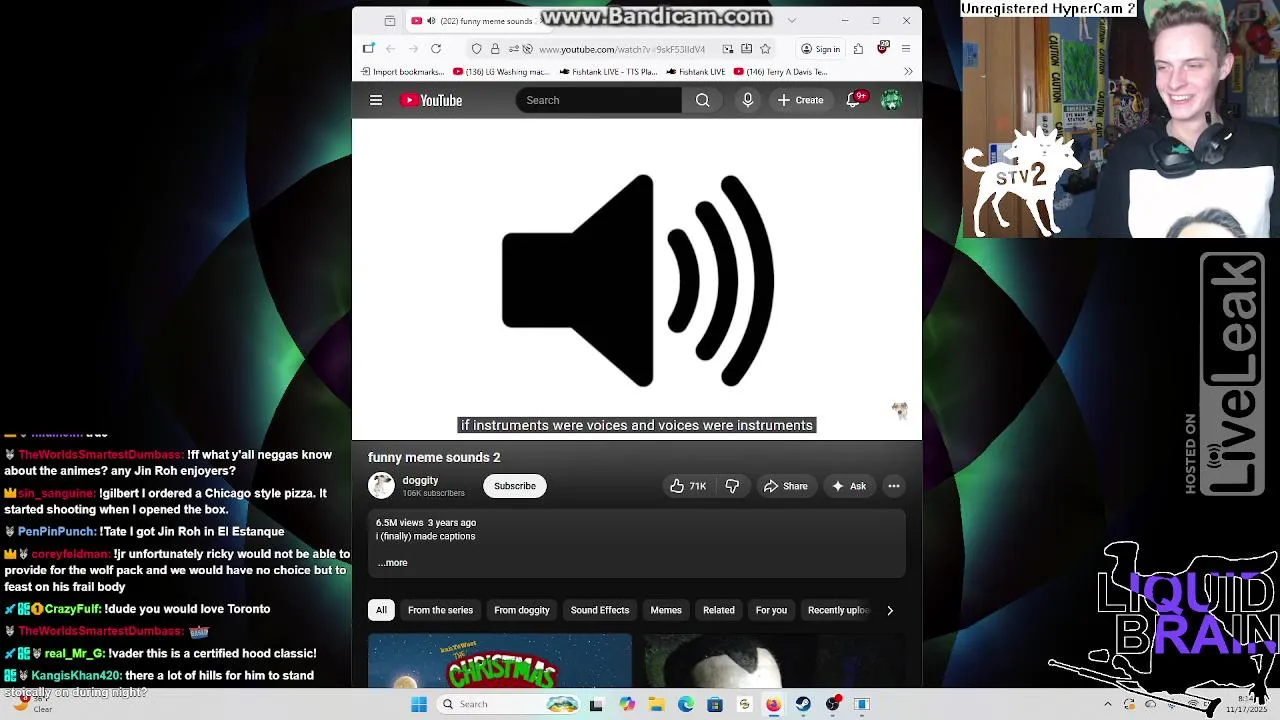Open new tab icon left of back arrow
1280x720 pixels.
tap(368, 48)
